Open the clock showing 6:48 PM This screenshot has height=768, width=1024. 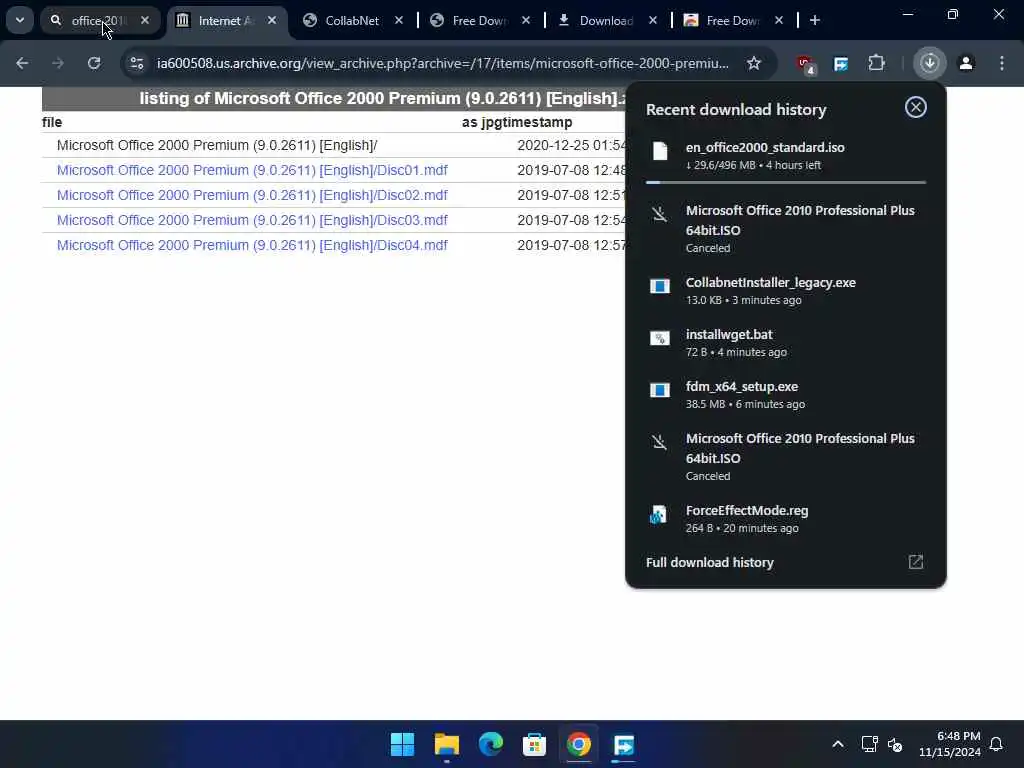pos(950,744)
